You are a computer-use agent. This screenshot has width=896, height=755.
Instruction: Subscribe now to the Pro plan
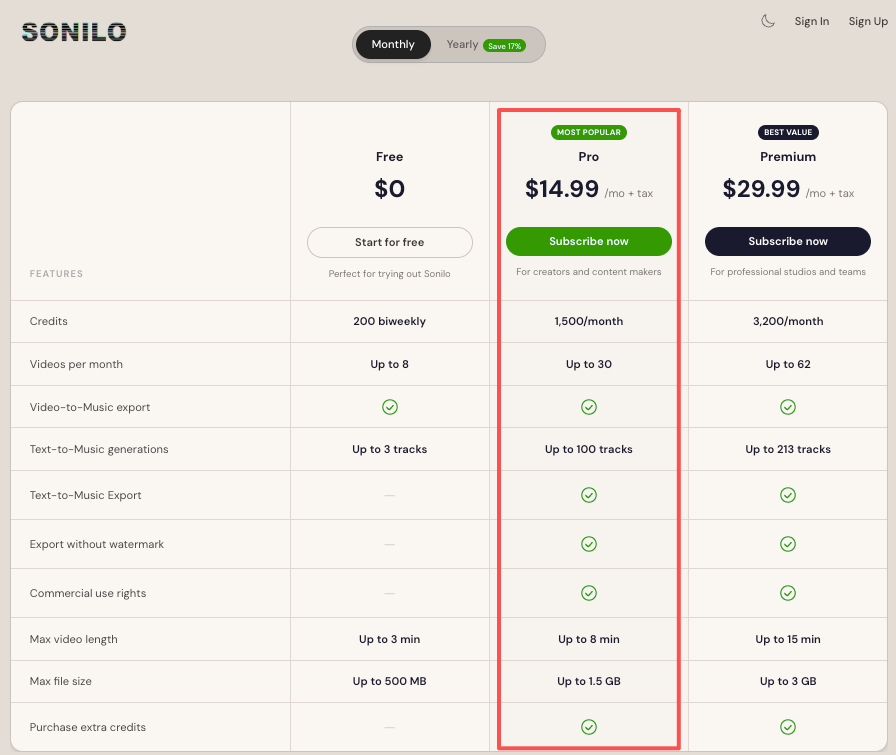coord(588,241)
